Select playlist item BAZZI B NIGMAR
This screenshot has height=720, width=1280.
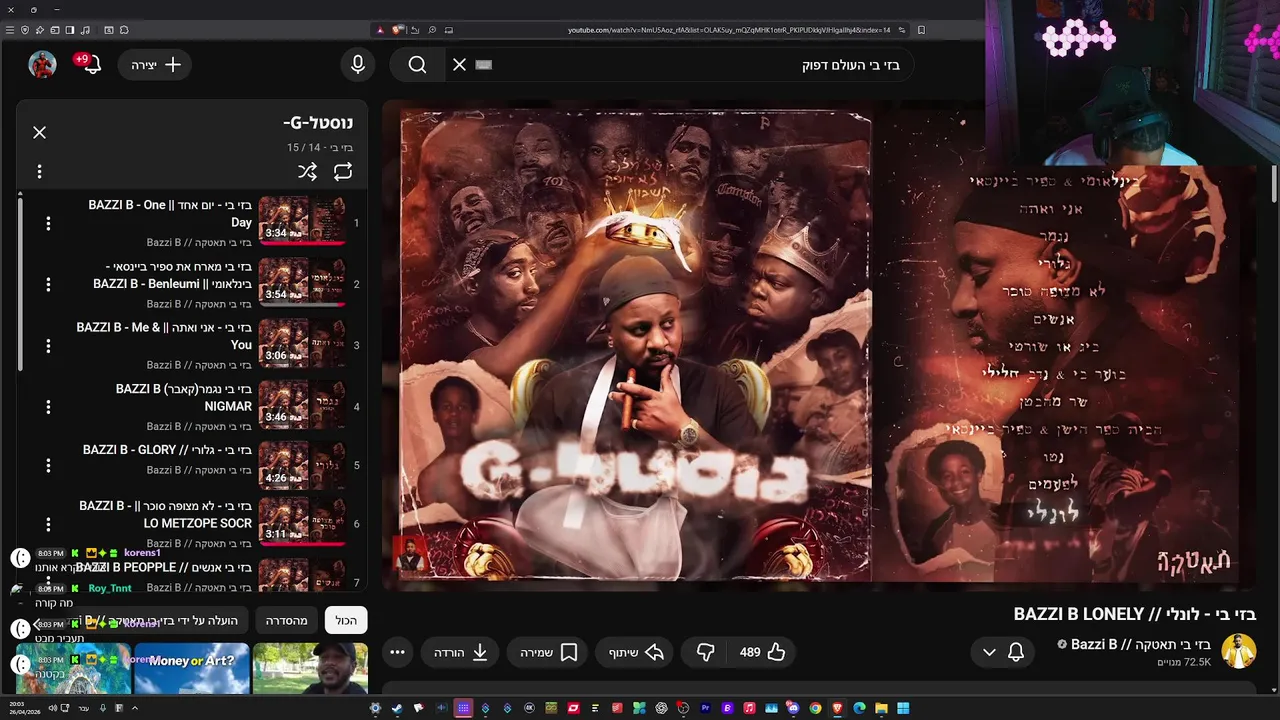190,405
